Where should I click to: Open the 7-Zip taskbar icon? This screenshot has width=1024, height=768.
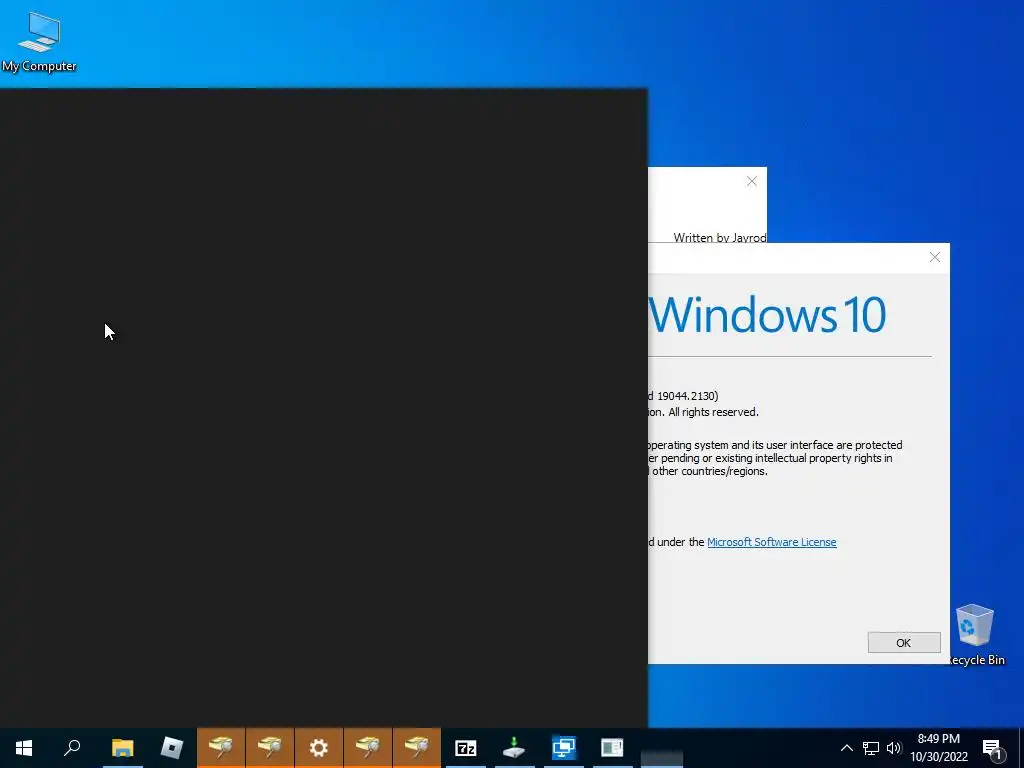click(x=466, y=748)
